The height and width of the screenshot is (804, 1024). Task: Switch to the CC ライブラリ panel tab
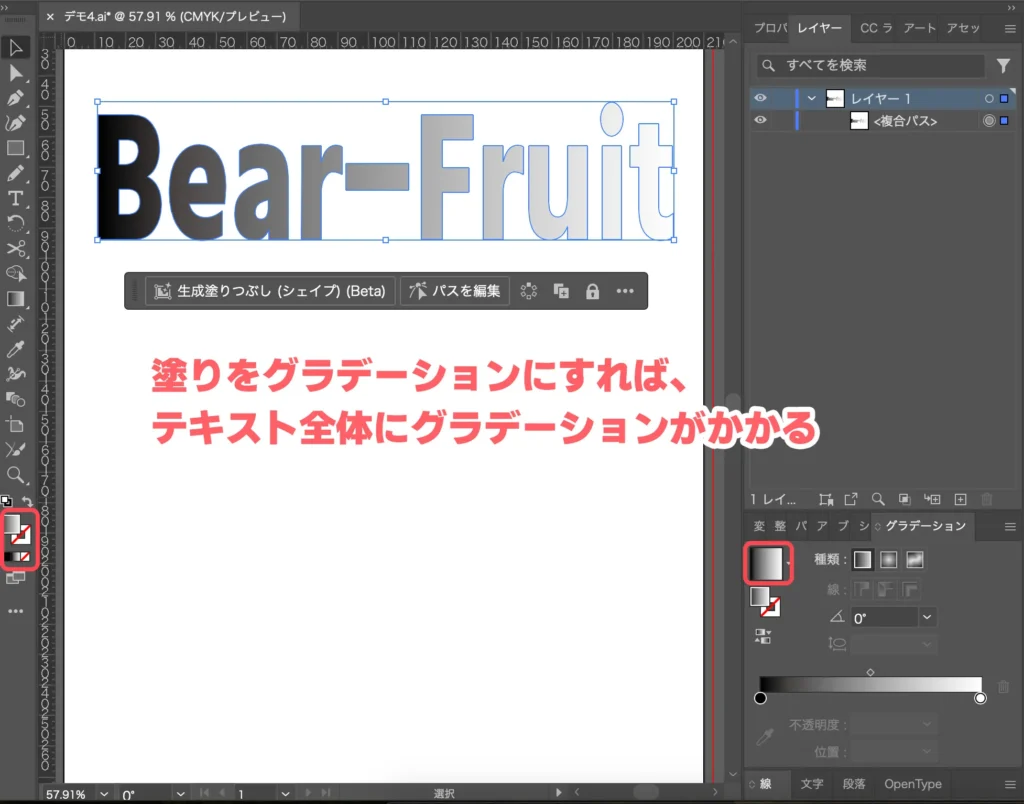coord(875,28)
